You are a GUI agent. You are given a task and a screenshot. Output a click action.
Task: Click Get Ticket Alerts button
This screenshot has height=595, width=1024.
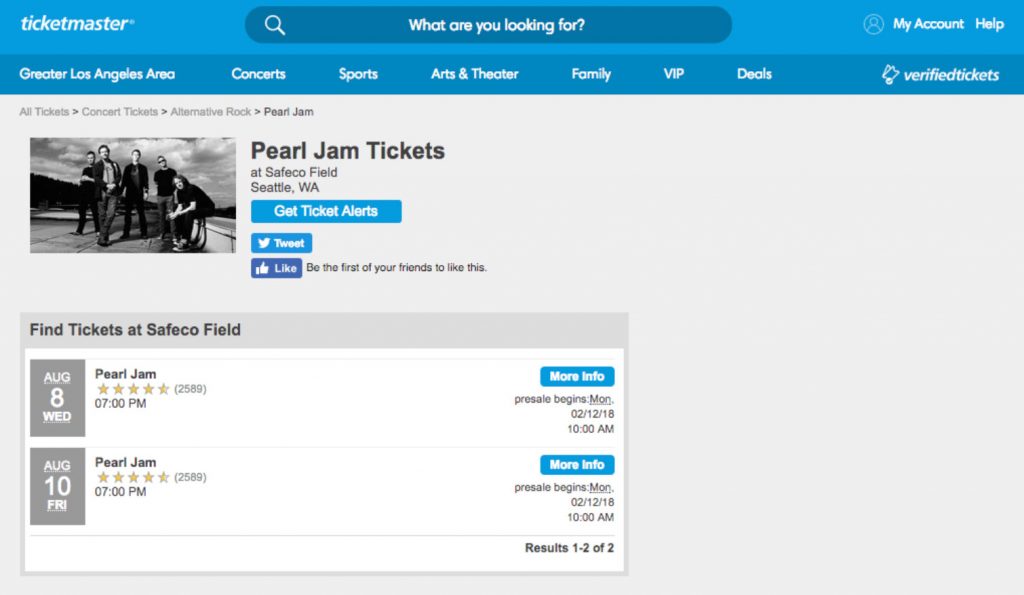(326, 211)
